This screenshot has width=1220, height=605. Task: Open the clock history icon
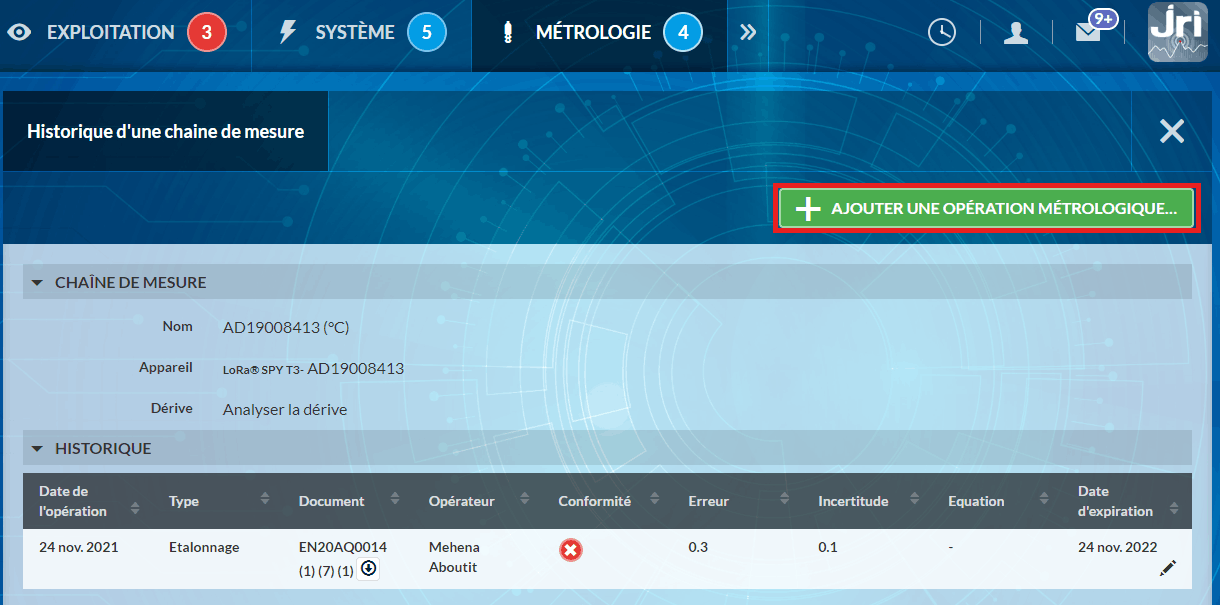942,32
